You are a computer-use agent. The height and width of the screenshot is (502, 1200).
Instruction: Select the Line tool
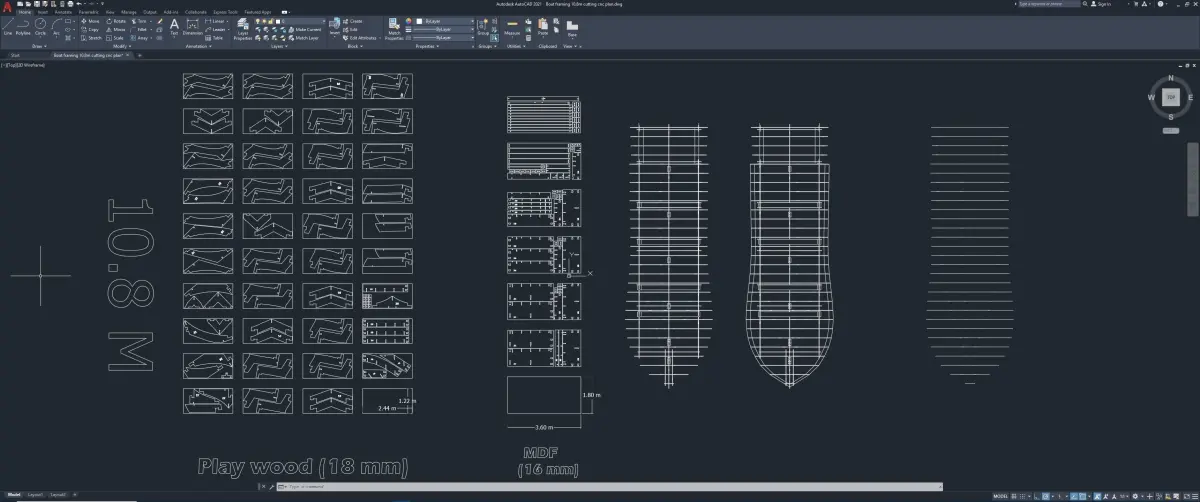coord(8,26)
